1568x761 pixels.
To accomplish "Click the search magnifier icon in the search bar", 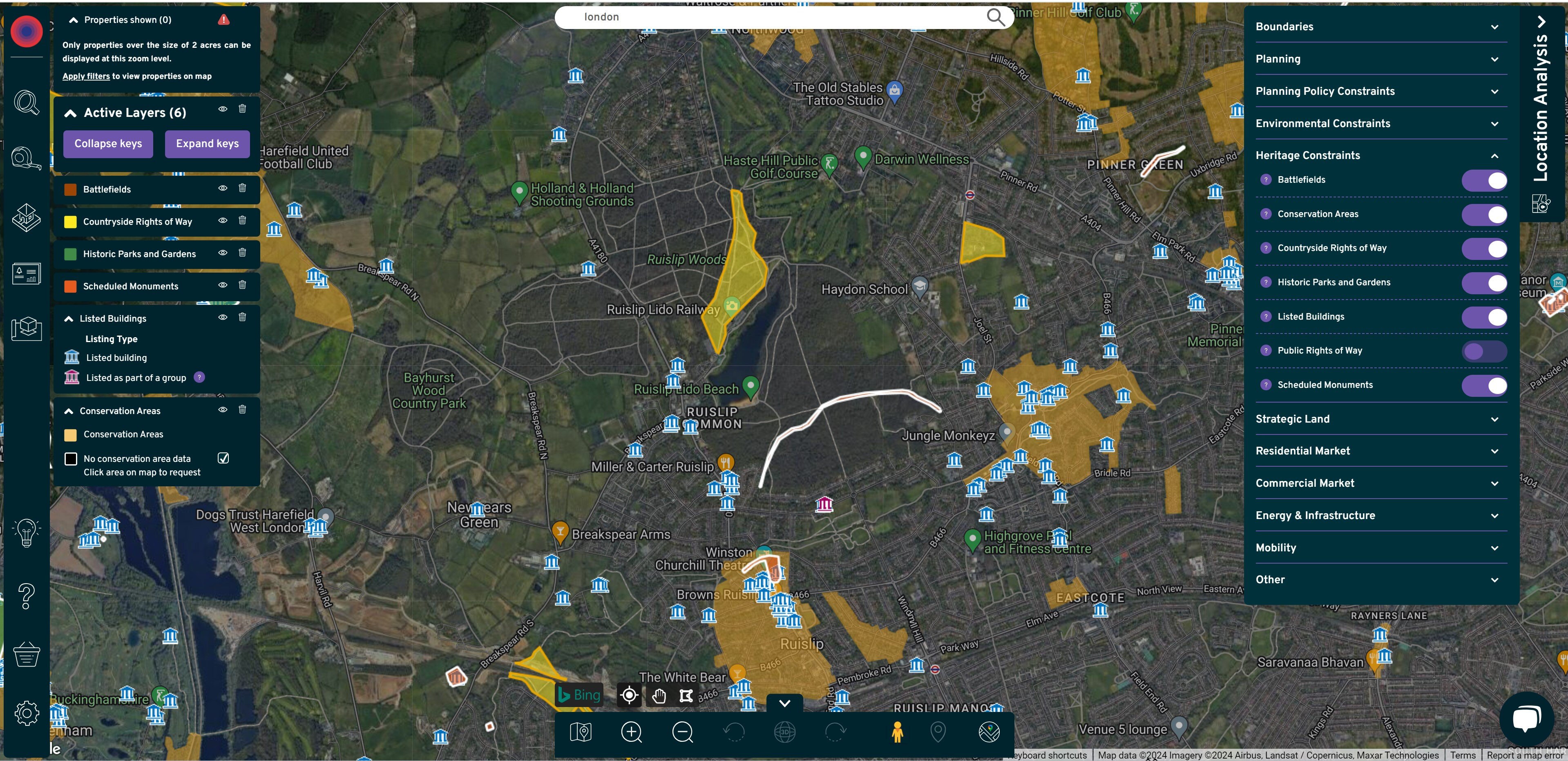I will point(995,17).
